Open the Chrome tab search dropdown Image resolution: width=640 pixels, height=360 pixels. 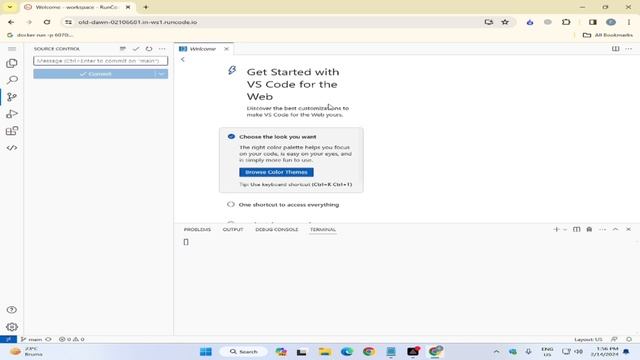click(10, 7)
